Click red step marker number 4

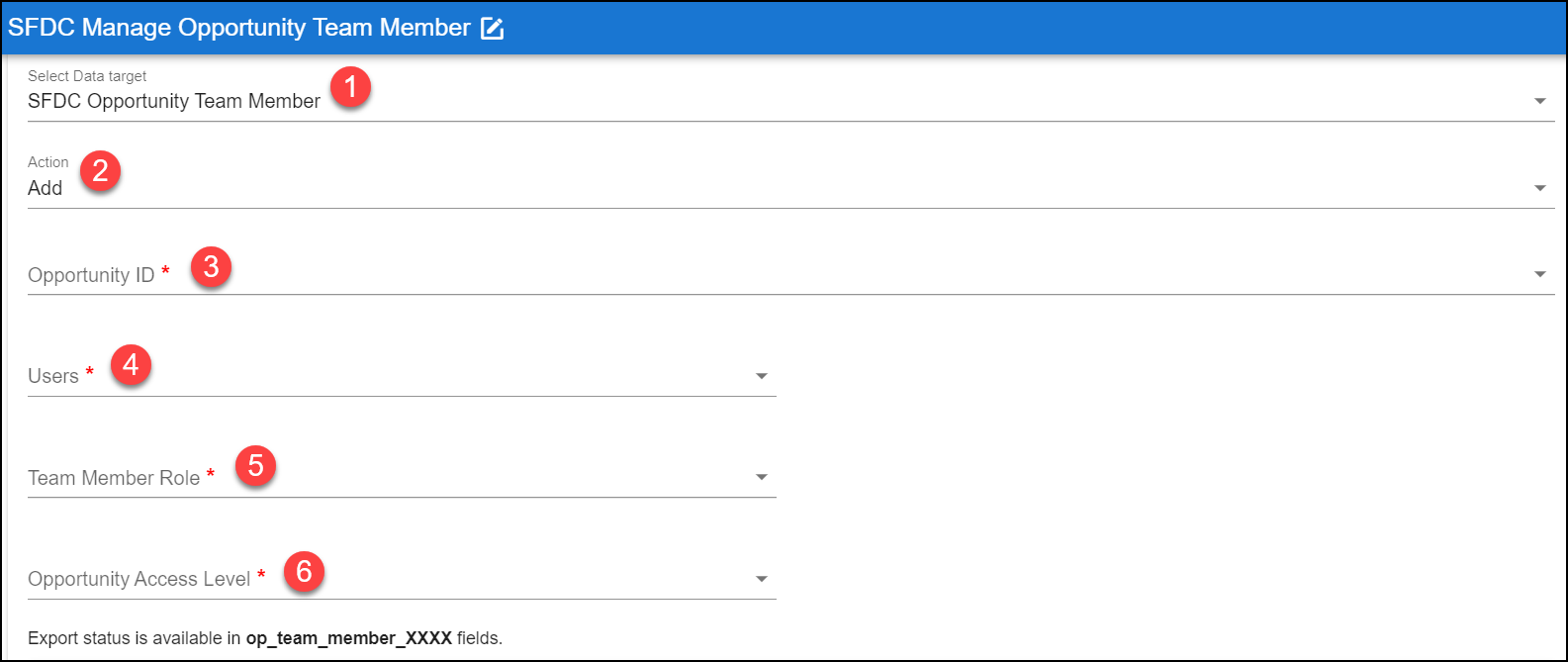131,366
